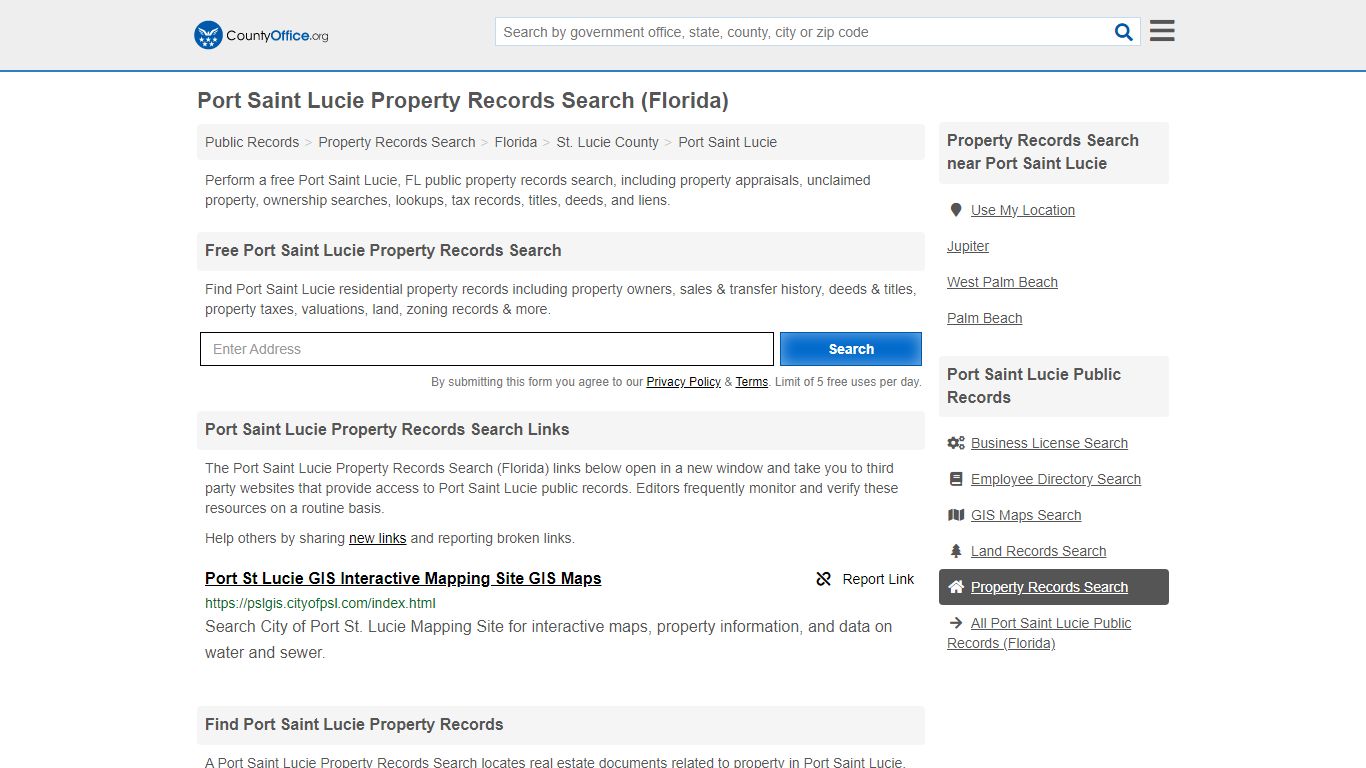The image size is (1366, 768).
Task: Open the St. Lucie County breadcrumb link
Action: tap(607, 142)
